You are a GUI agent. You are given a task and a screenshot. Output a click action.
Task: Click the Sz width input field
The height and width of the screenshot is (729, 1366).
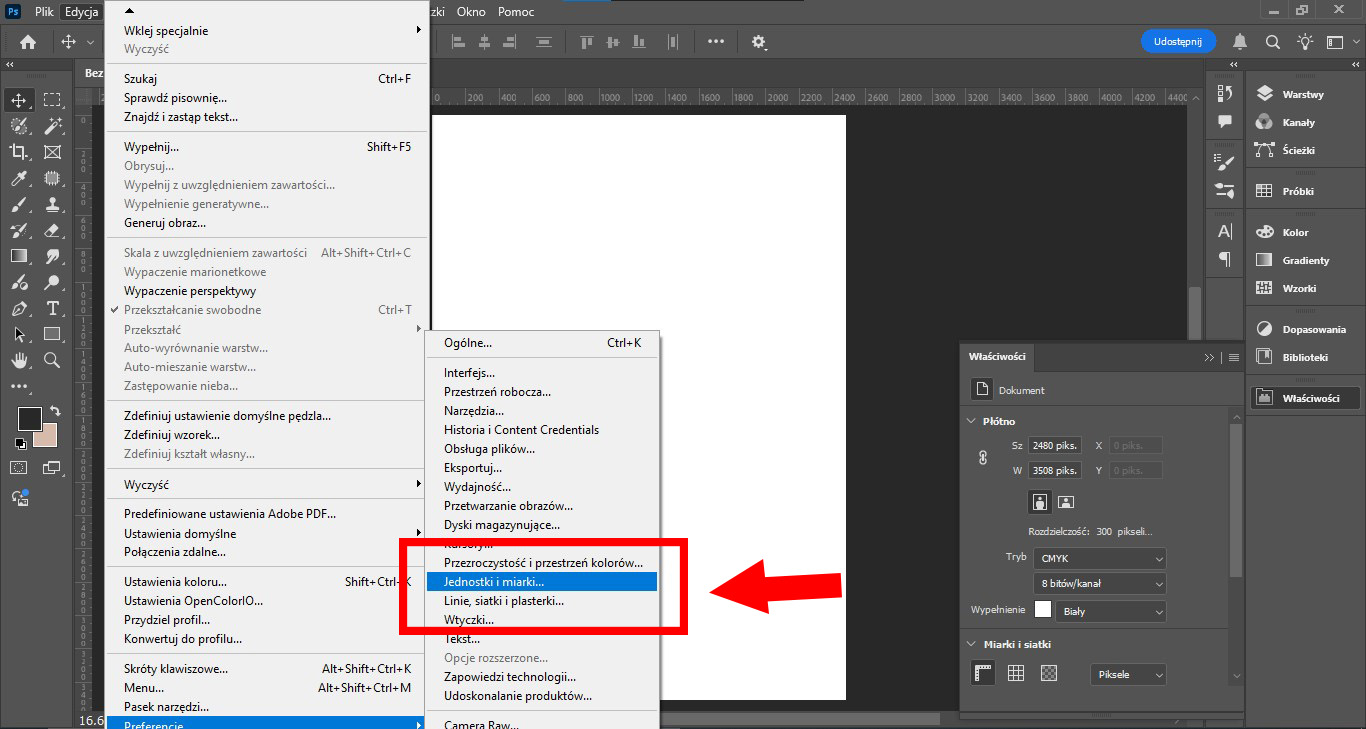[x=1054, y=446]
